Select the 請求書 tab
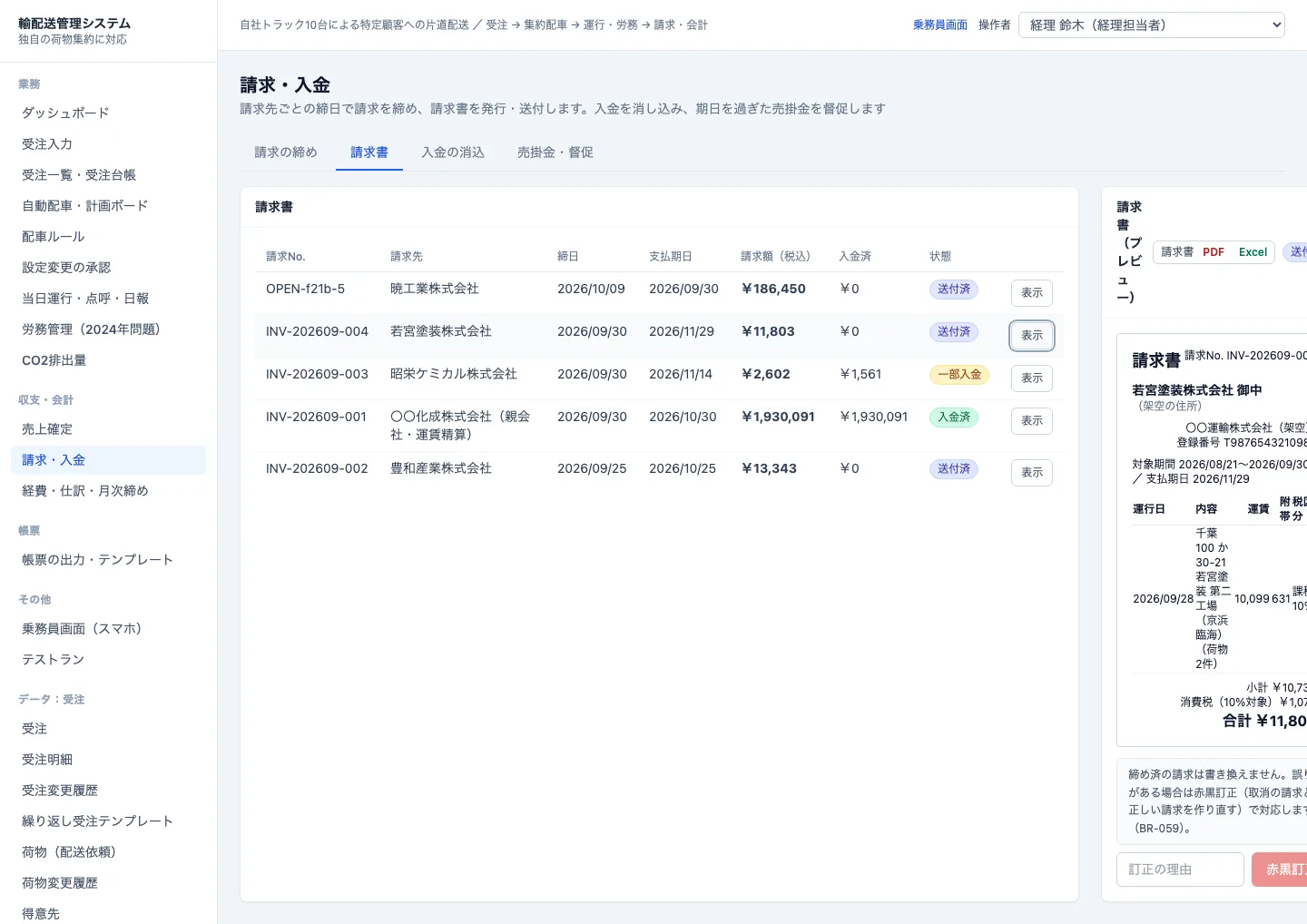This screenshot has width=1307, height=924. (369, 152)
